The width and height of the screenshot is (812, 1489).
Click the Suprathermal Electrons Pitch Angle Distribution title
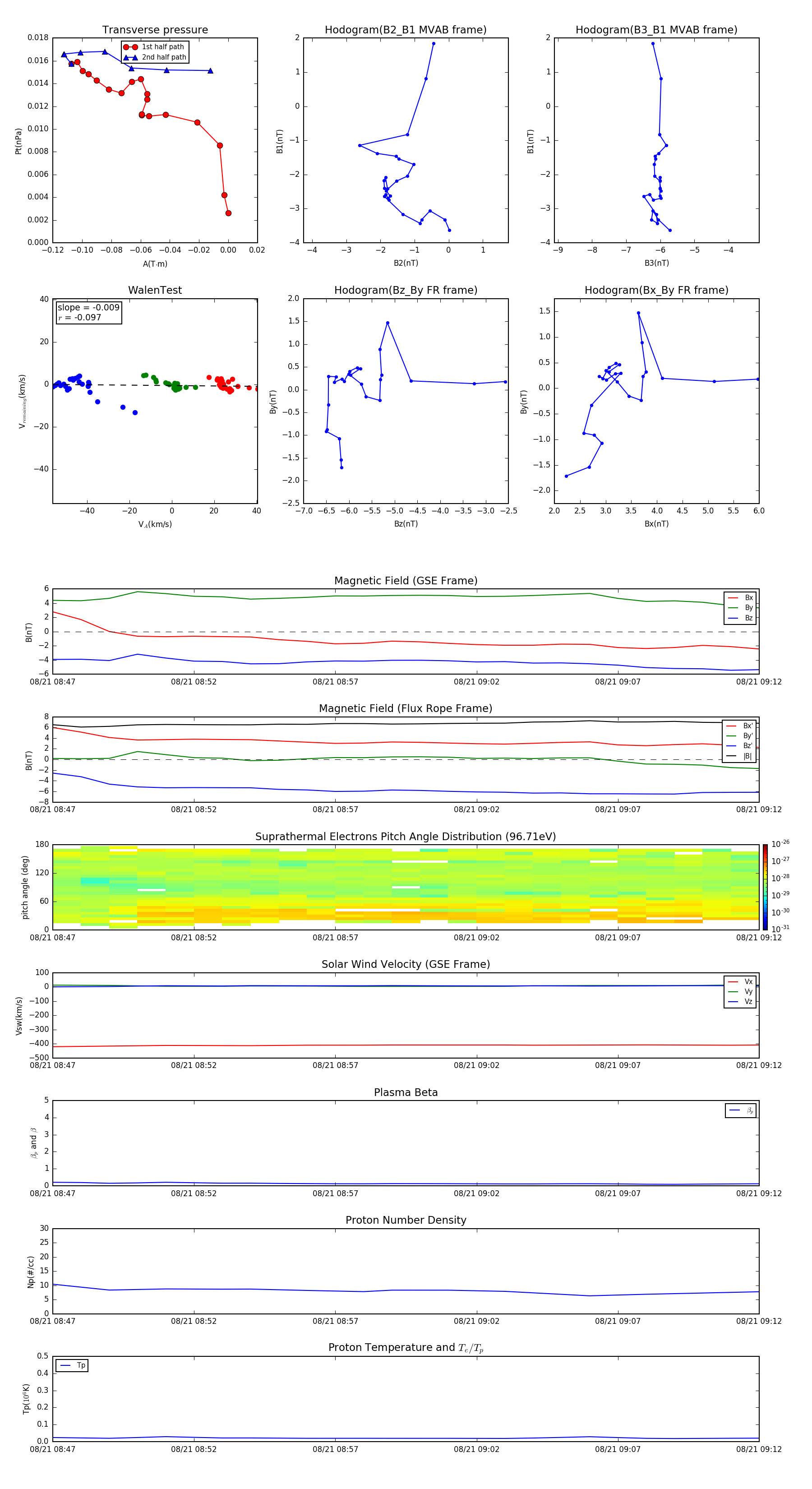click(x=406, y=837)
